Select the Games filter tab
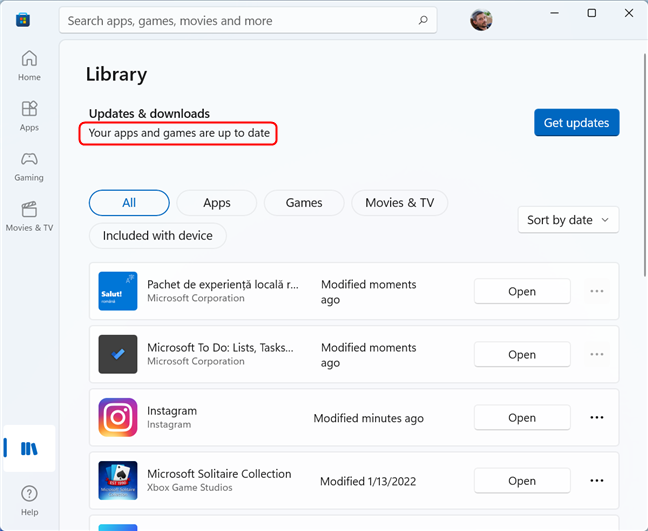 [304, 203]
